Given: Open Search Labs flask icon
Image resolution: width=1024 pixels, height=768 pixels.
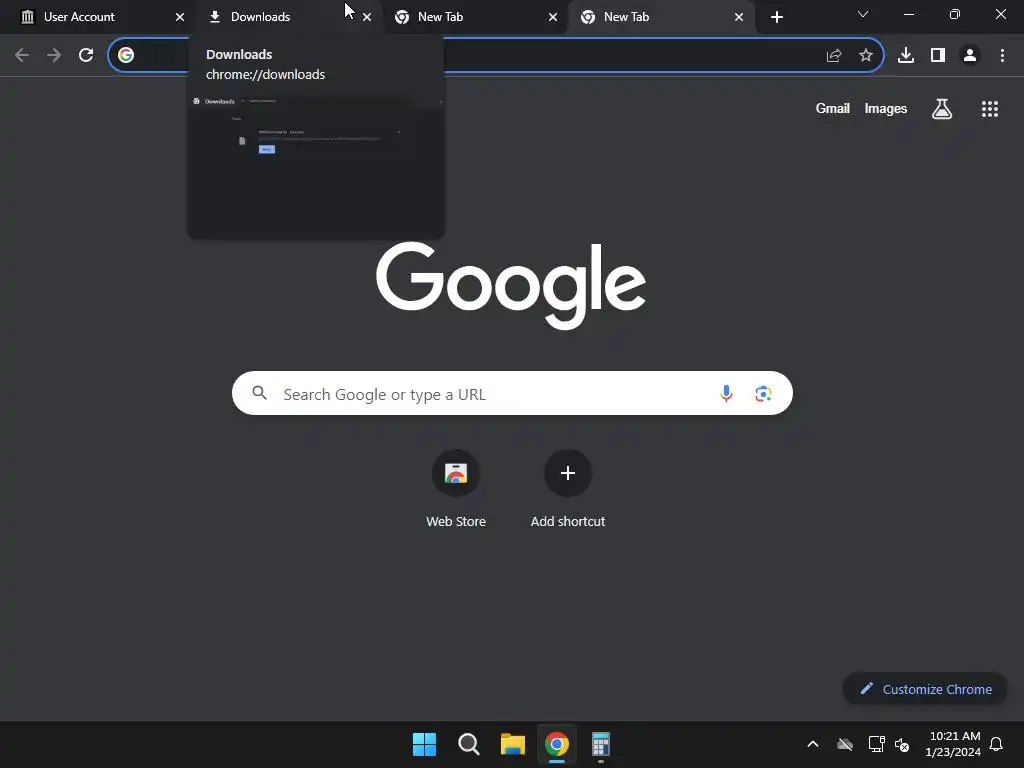Looking at the screenshot, I should (942, 108).
